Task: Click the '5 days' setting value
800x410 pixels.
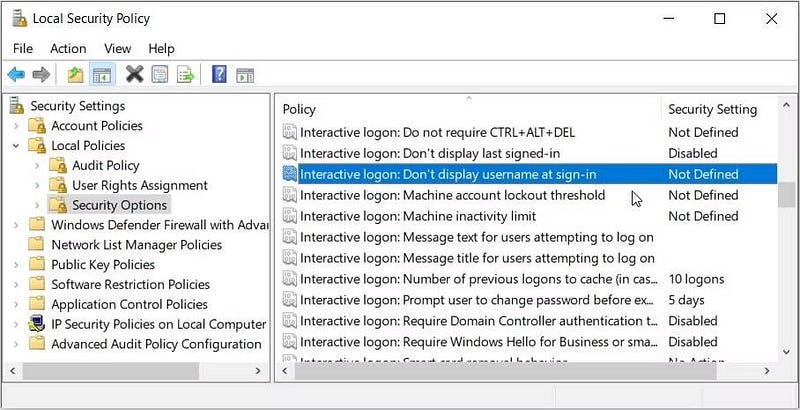Action: point(686,300)
